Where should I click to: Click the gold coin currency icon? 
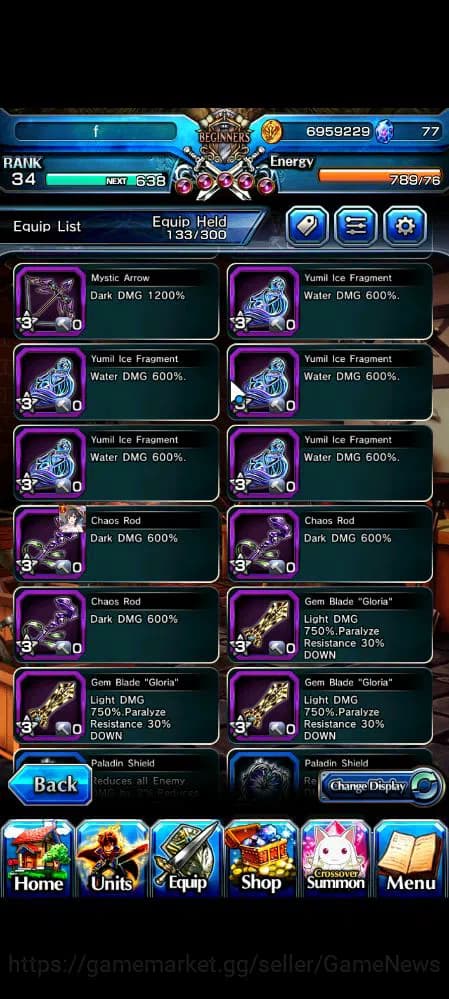point(271,132)
